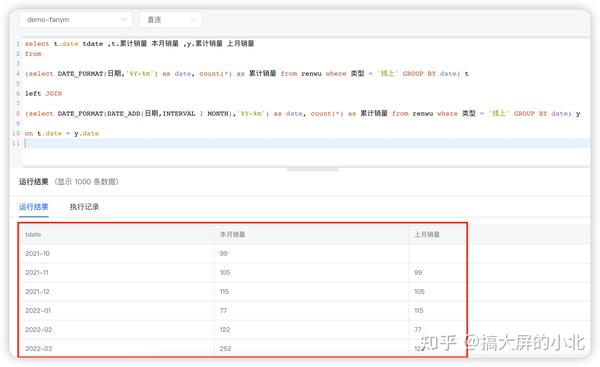Image resolution: width=600 pixels, height=367 pixels.
Task: Click the 'from' keyword on line 2
Action: click(33, 54)
